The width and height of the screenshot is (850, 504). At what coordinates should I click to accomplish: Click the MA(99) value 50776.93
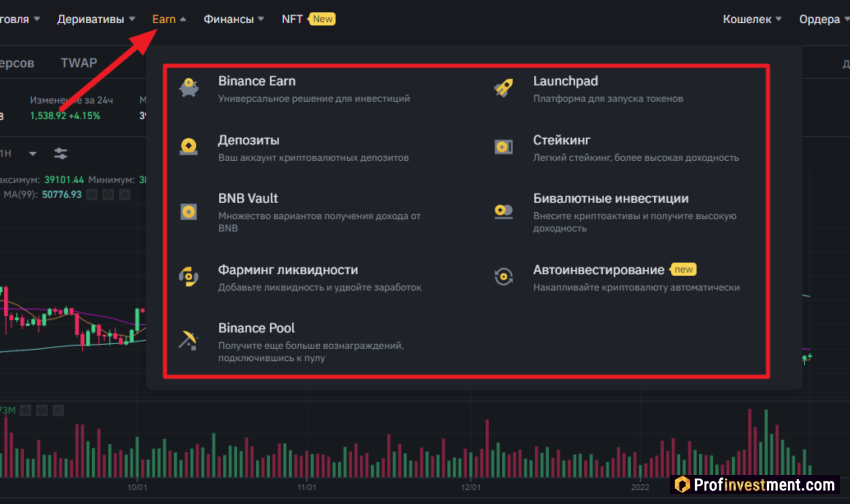point(62,195)
